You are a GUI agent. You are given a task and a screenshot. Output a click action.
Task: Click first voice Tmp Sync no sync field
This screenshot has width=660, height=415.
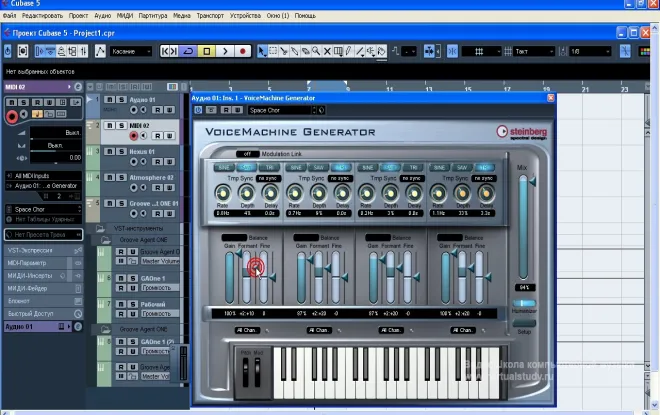coord(268,178)
